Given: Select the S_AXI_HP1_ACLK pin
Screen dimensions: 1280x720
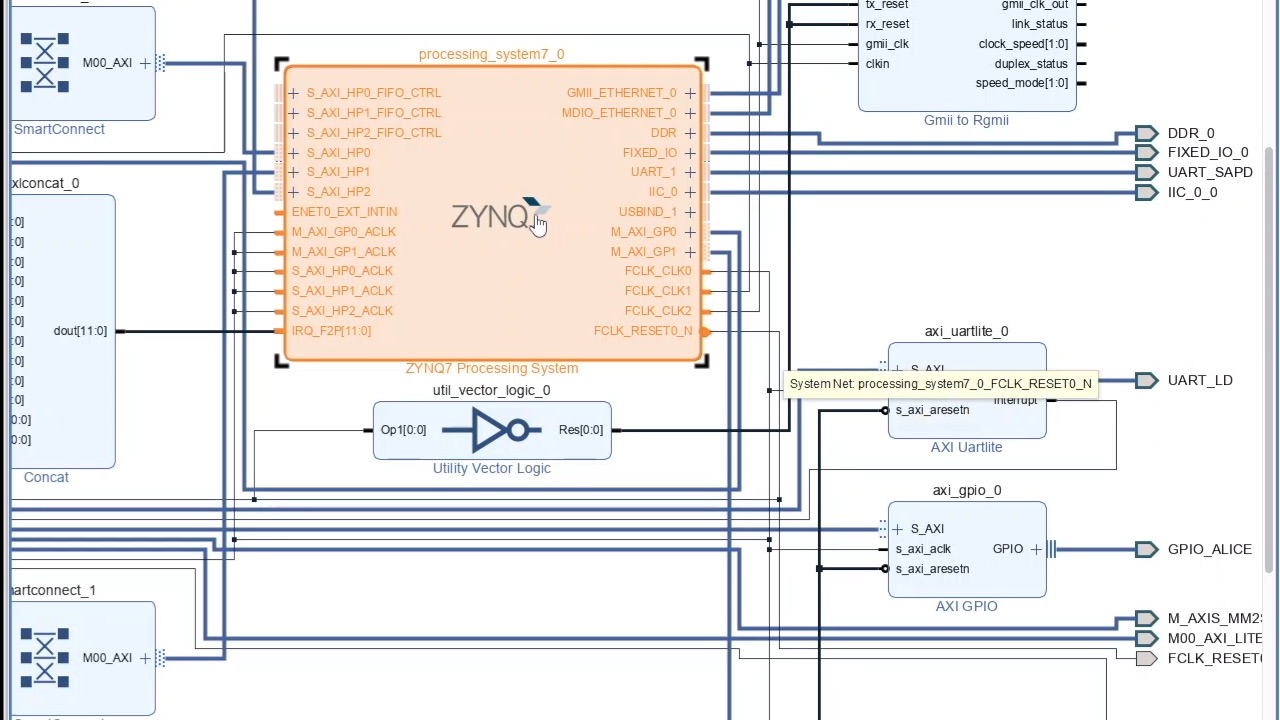Looking at the screenshot, I should 342,291.
